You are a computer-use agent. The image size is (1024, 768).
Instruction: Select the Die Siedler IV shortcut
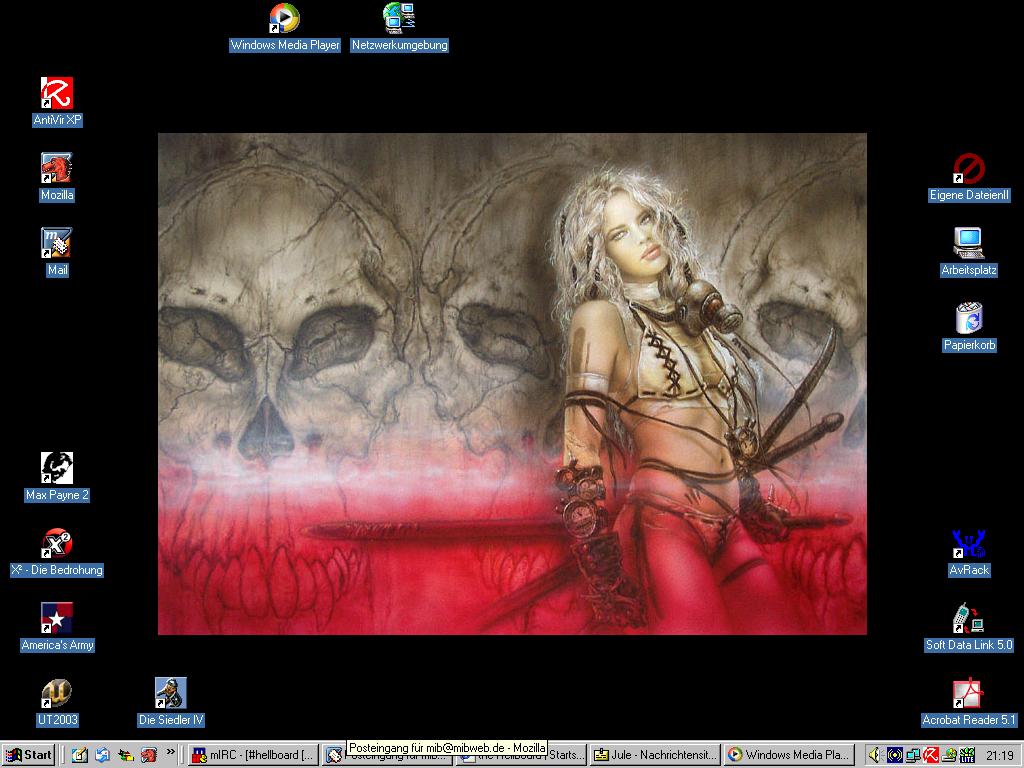pos(171,694)
